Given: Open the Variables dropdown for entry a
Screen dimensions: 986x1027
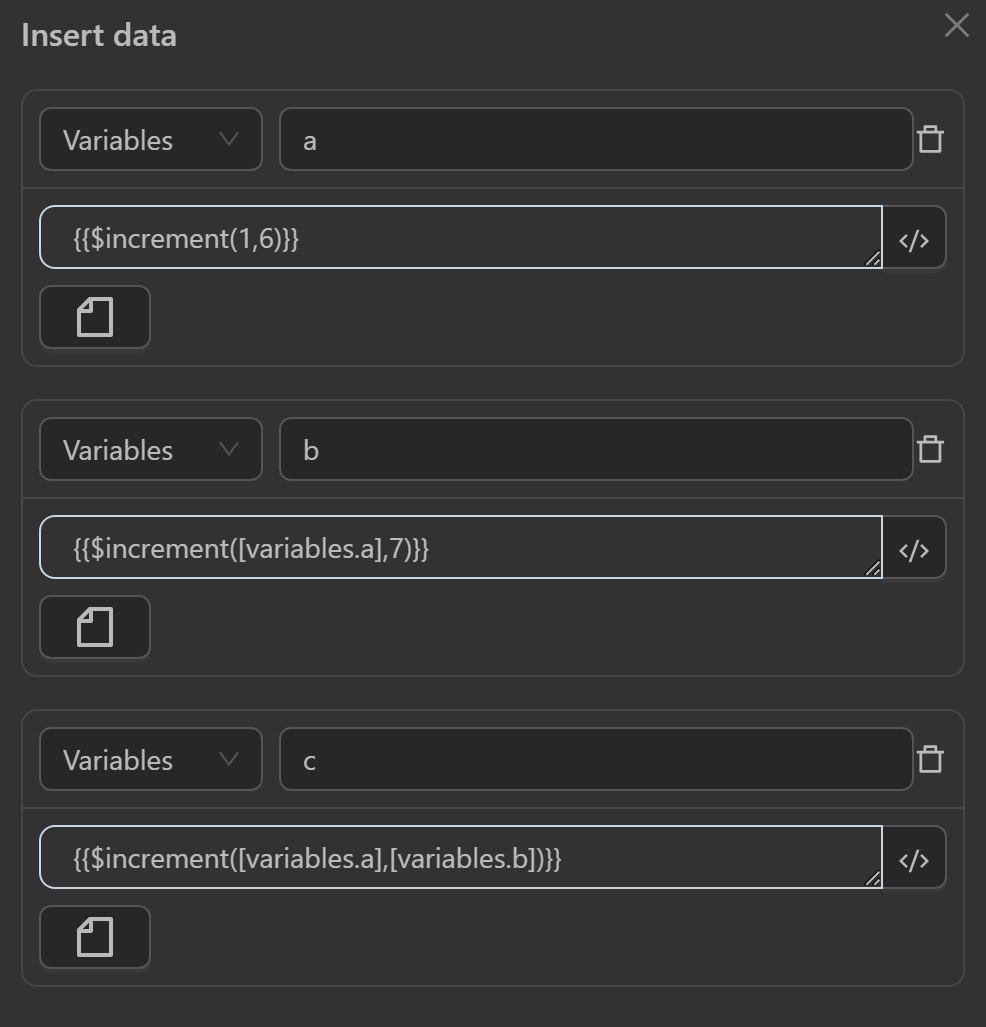Looking at the screenshot, I should (x=151, y=140).
